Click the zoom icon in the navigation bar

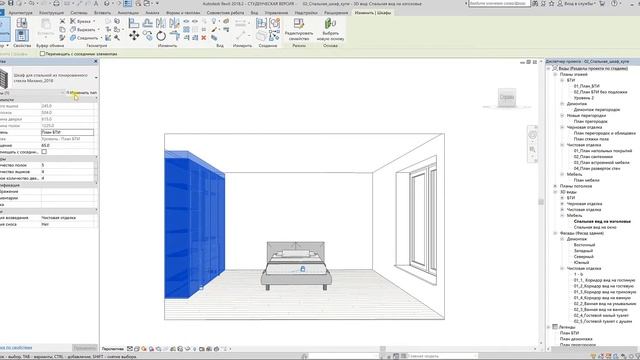[x=533, y=150]
